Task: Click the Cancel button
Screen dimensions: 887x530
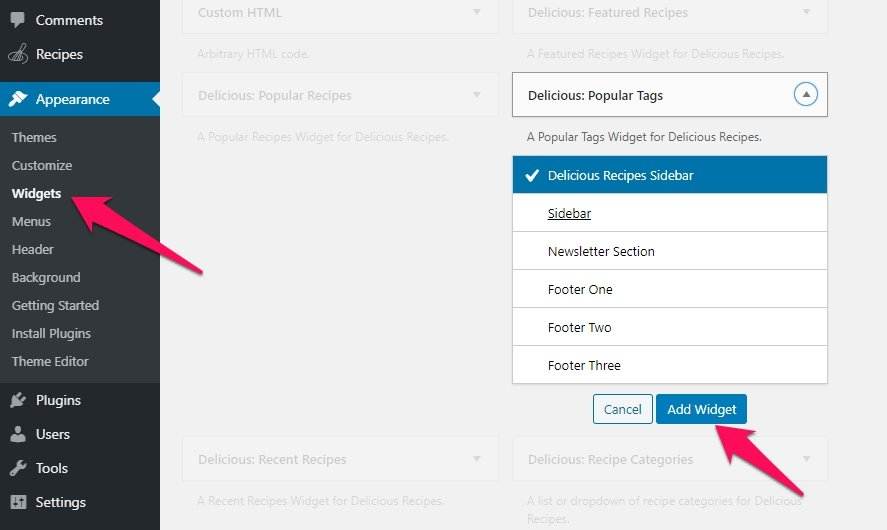Action: tap(622, 409)
